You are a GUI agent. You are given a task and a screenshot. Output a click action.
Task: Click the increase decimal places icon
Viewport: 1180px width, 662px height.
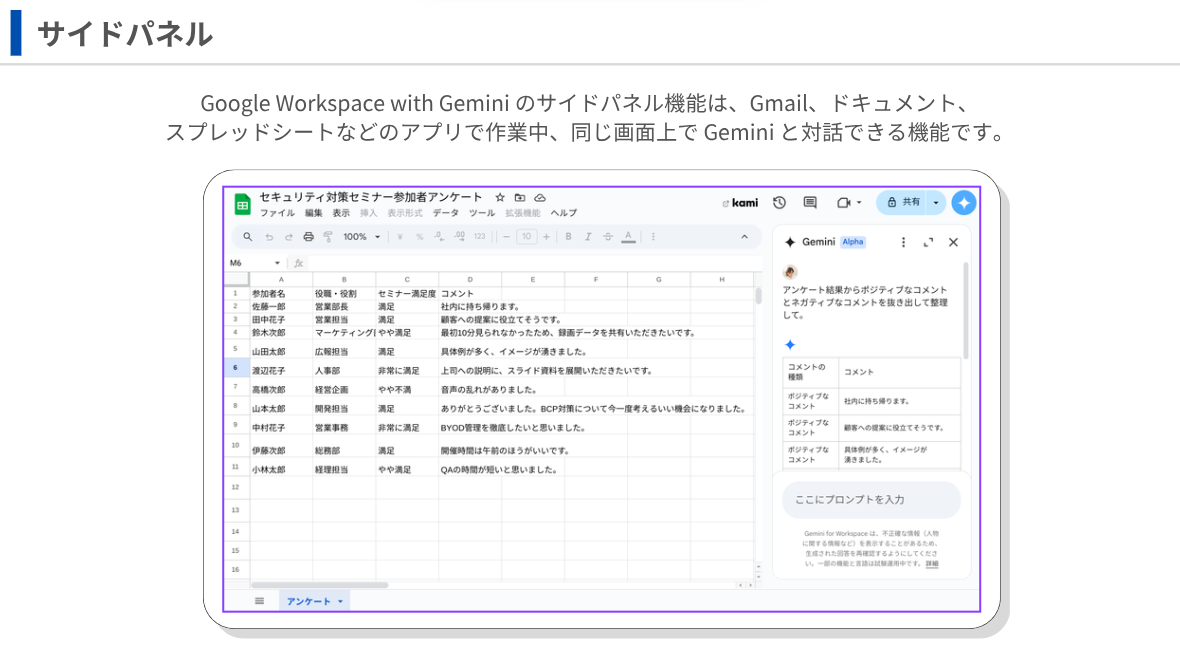(459, 237)
